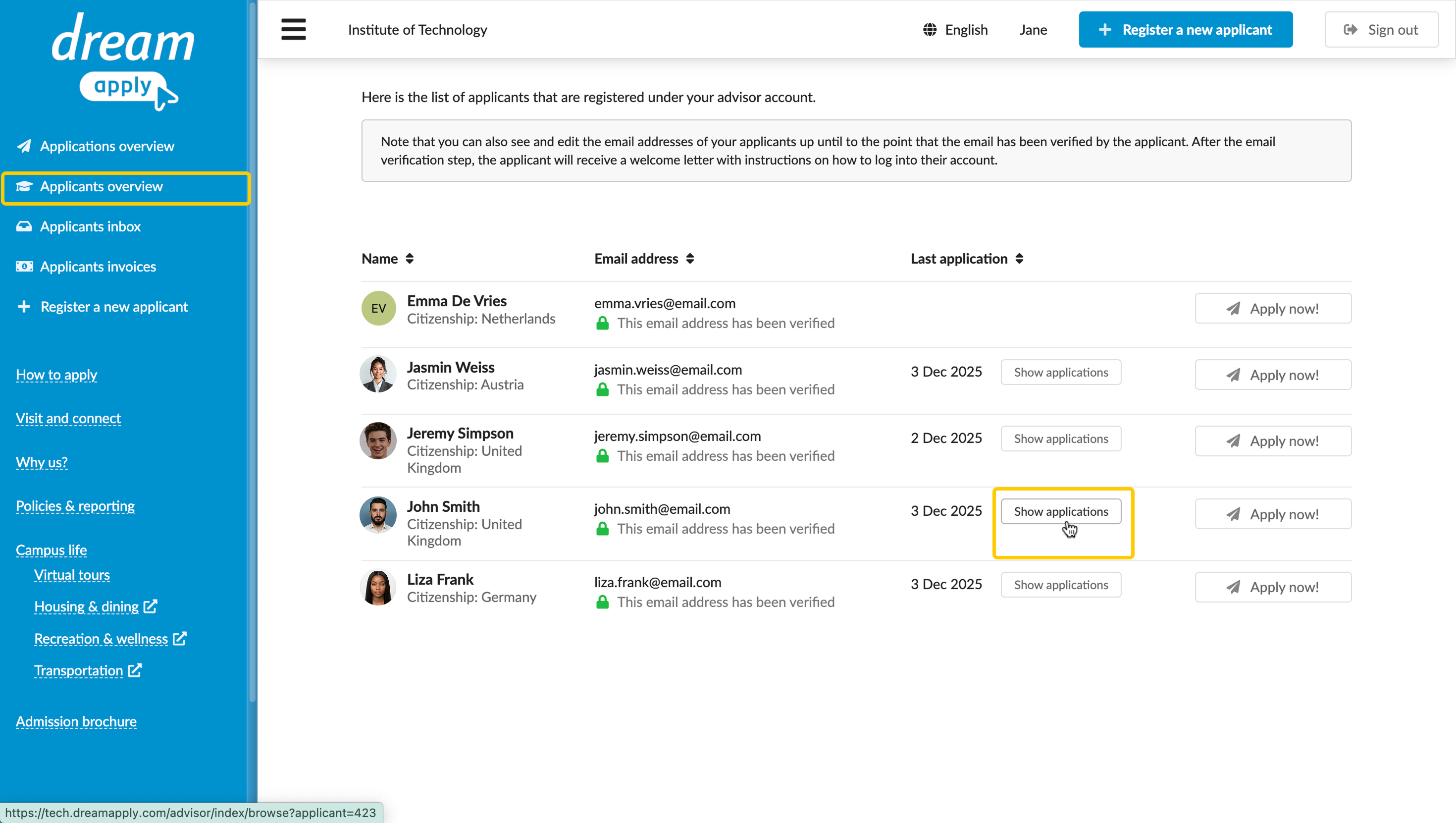The height and width of the screenshot is (823, 1456).
Task: Click the blue Register a new applicant button
Action: (1185, 29)
